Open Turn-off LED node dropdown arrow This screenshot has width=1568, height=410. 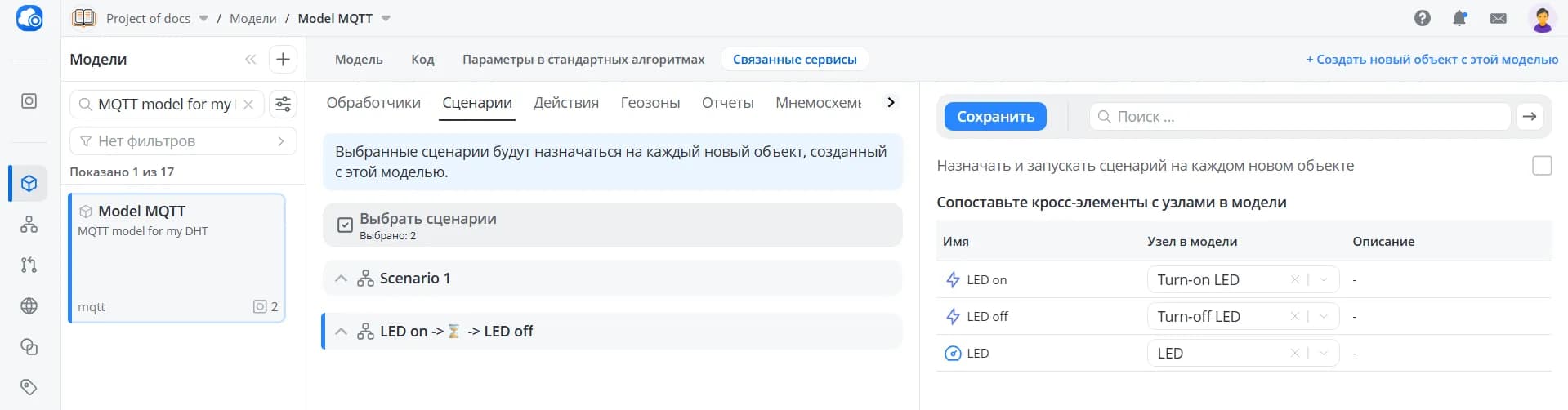point(1325,316)
